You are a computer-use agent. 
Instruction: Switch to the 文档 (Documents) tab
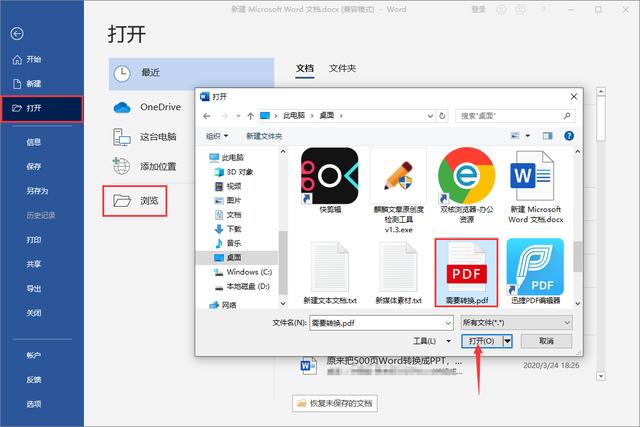[x=305, y=69]
